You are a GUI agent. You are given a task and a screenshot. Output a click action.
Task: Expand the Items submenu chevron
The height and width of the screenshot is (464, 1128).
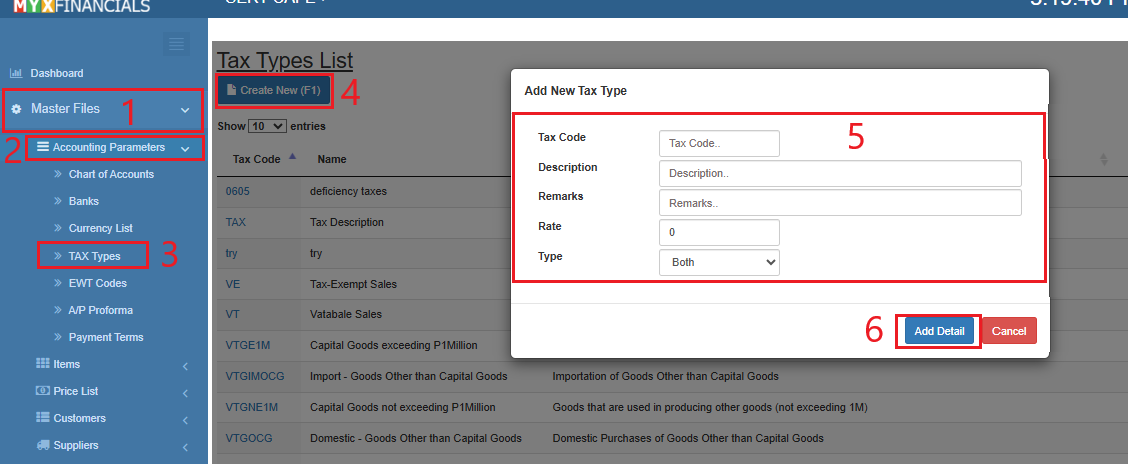point(185,366)
